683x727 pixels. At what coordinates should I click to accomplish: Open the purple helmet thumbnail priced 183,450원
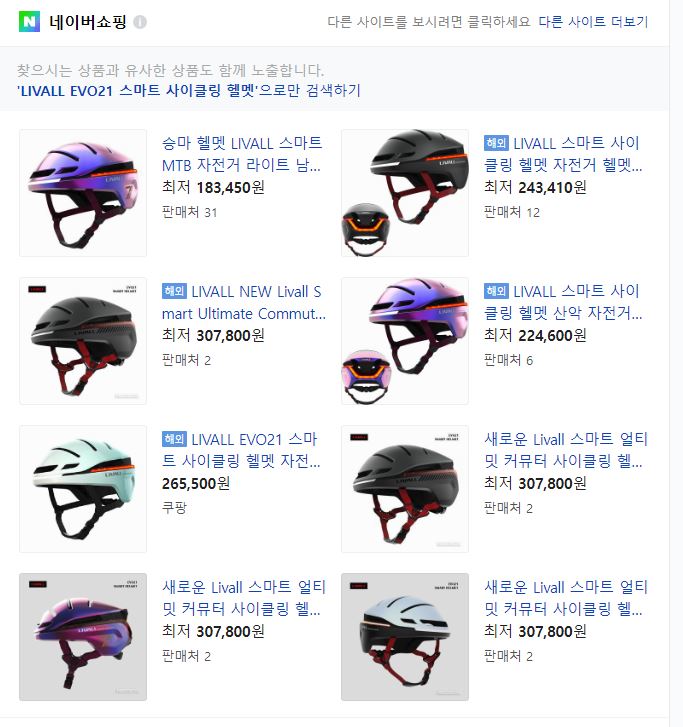pos(83,193)
